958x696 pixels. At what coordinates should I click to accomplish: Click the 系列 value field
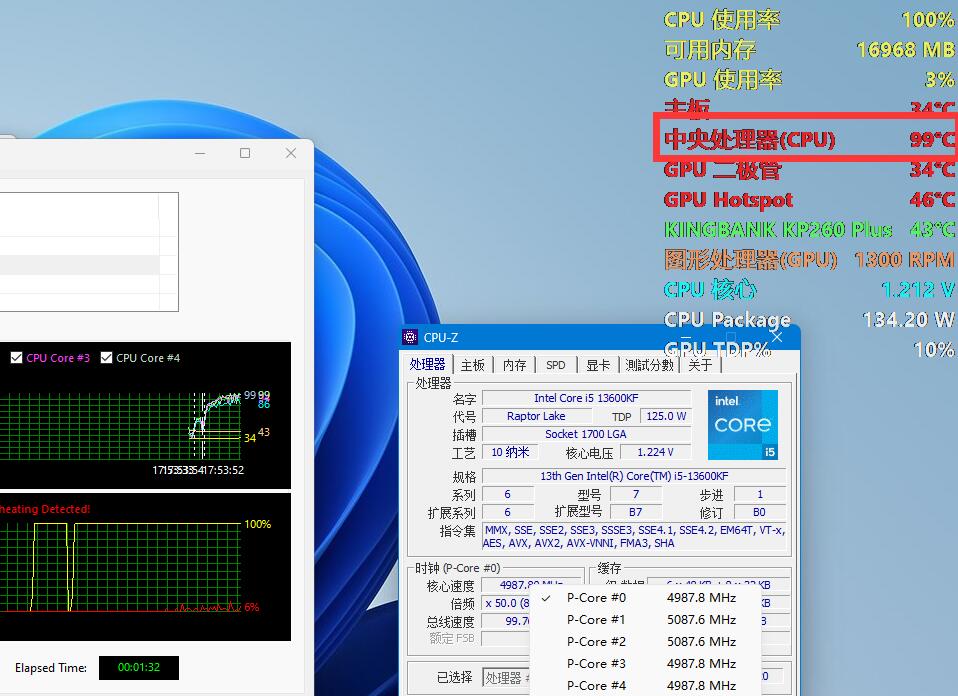pos(508,494)
